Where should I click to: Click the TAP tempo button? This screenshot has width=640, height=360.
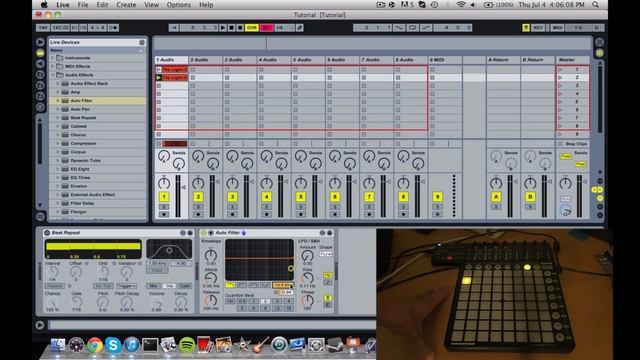coord(43,28)
